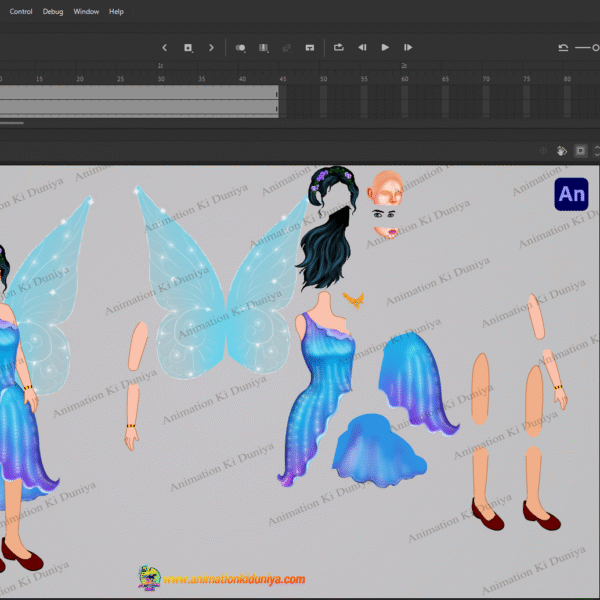Toggle the Loop playback icon
The height and width of the screenshot is (600, 600).
[x=339, y=47]
